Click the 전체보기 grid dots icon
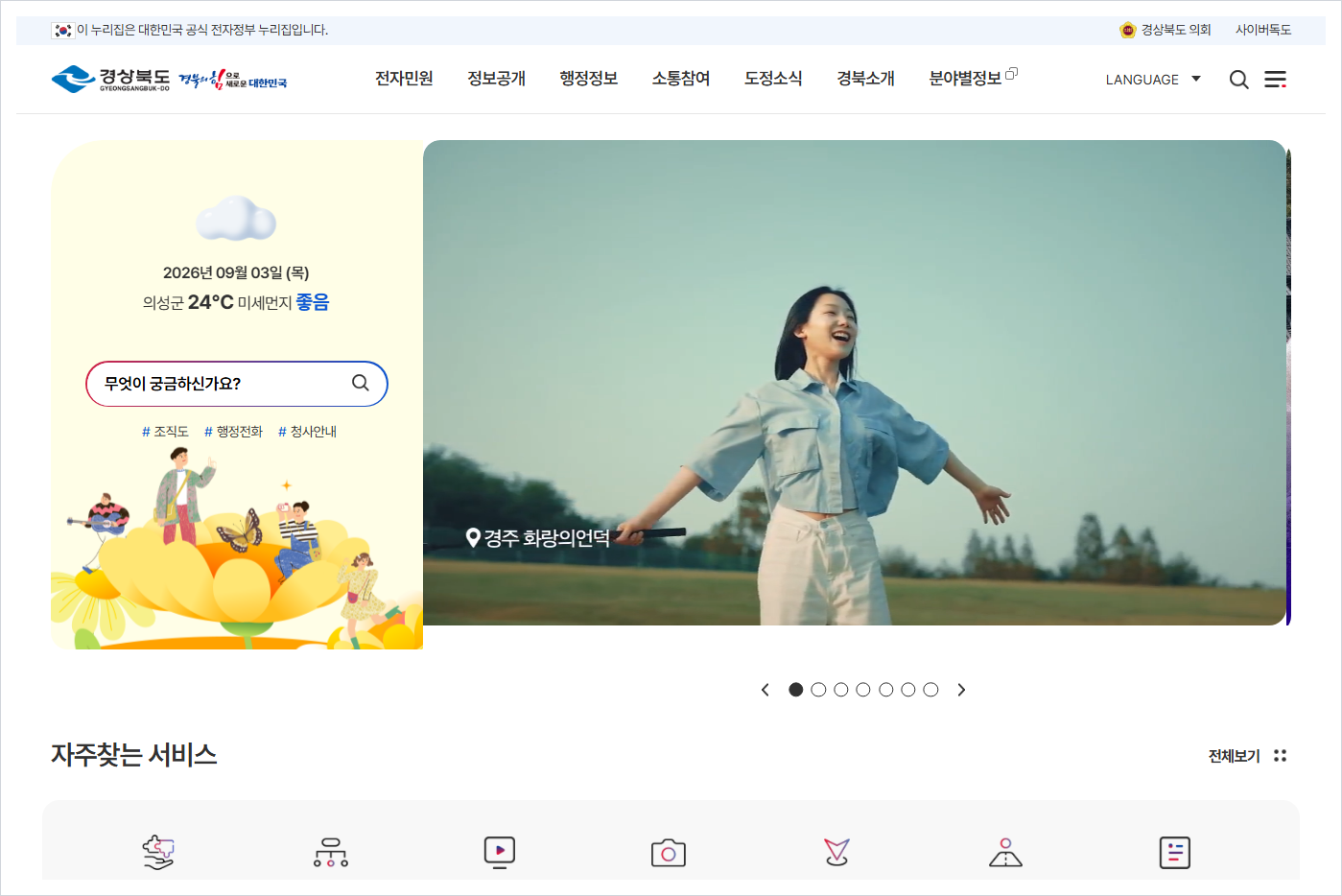 pos(1280,756)
